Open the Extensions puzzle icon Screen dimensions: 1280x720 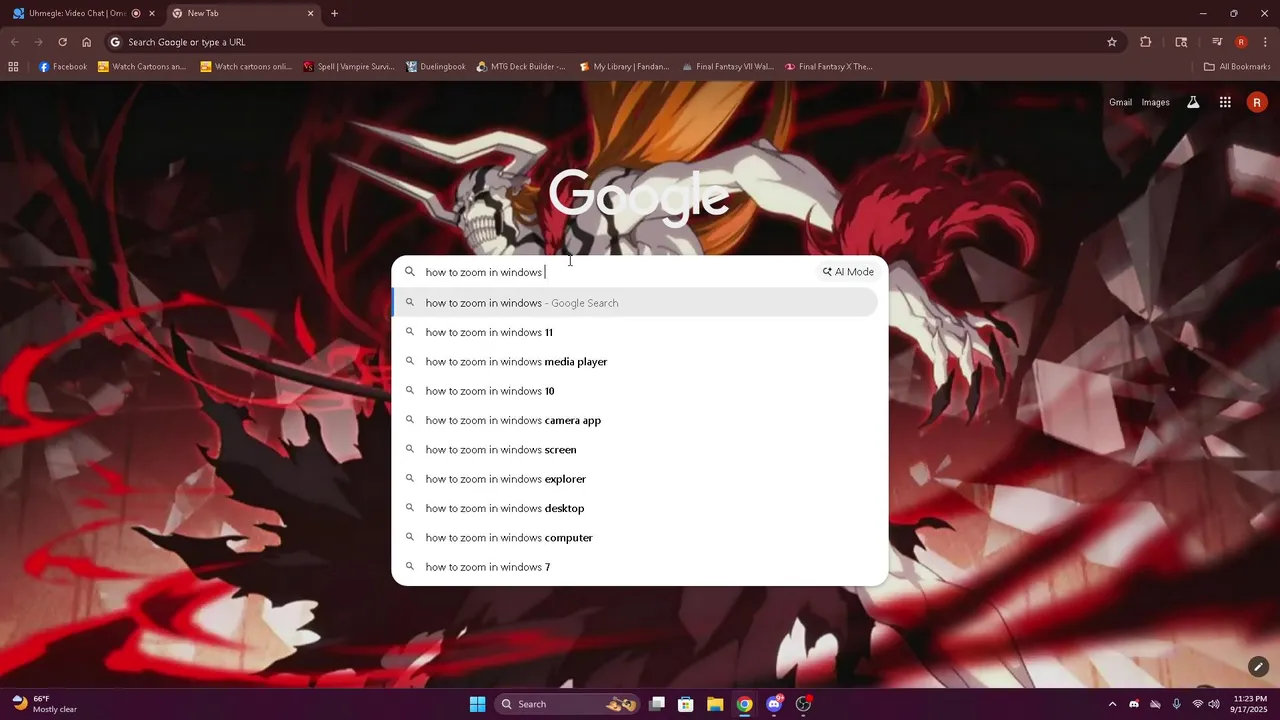(x=1146, y=42)
